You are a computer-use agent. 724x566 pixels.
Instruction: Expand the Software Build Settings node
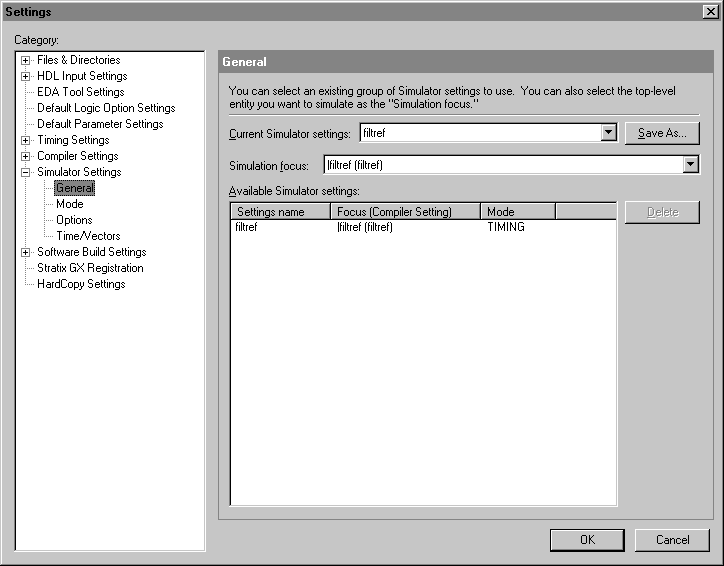coord(26,252)
